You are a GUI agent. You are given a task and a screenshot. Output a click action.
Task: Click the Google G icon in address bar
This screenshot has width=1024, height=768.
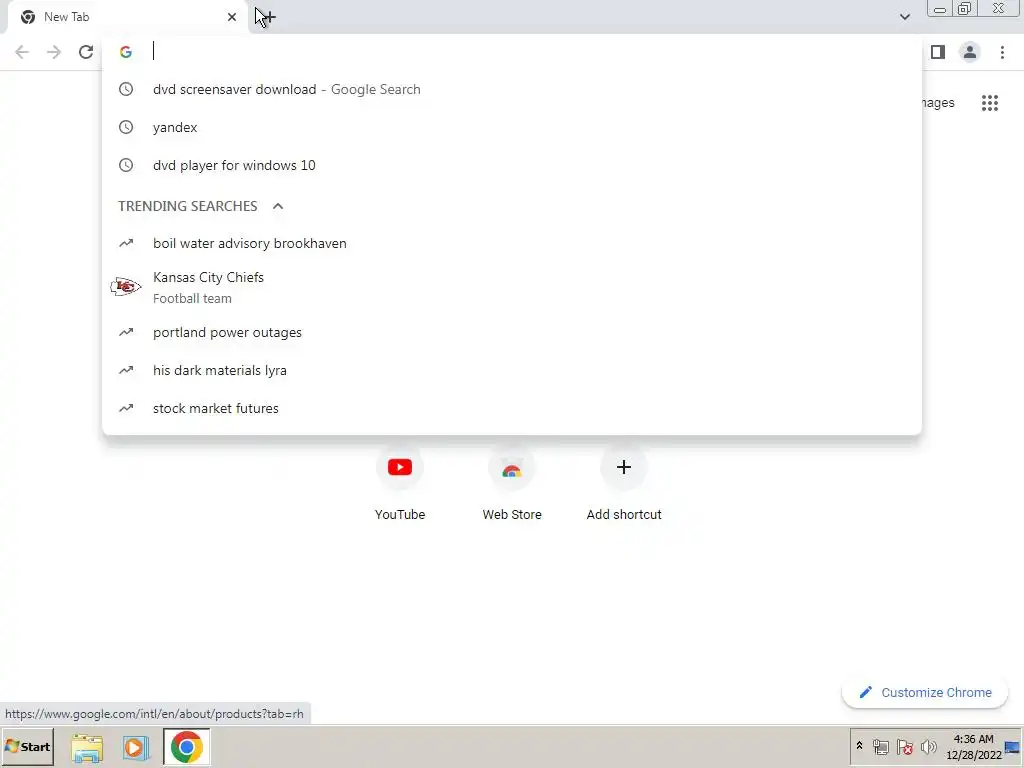click(x=126, y=52)
